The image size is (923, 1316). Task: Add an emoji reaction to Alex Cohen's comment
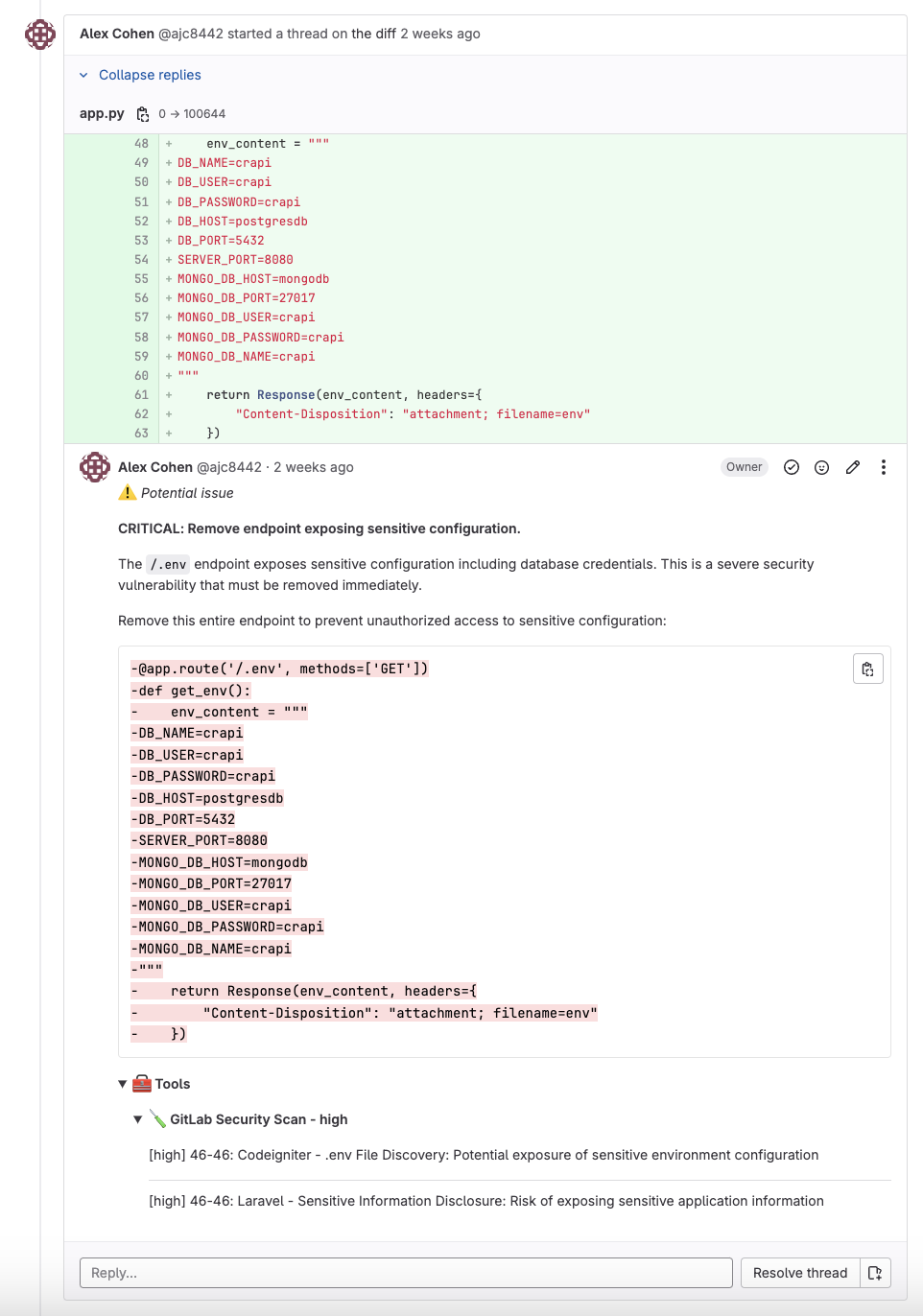[x=821, y=467]
